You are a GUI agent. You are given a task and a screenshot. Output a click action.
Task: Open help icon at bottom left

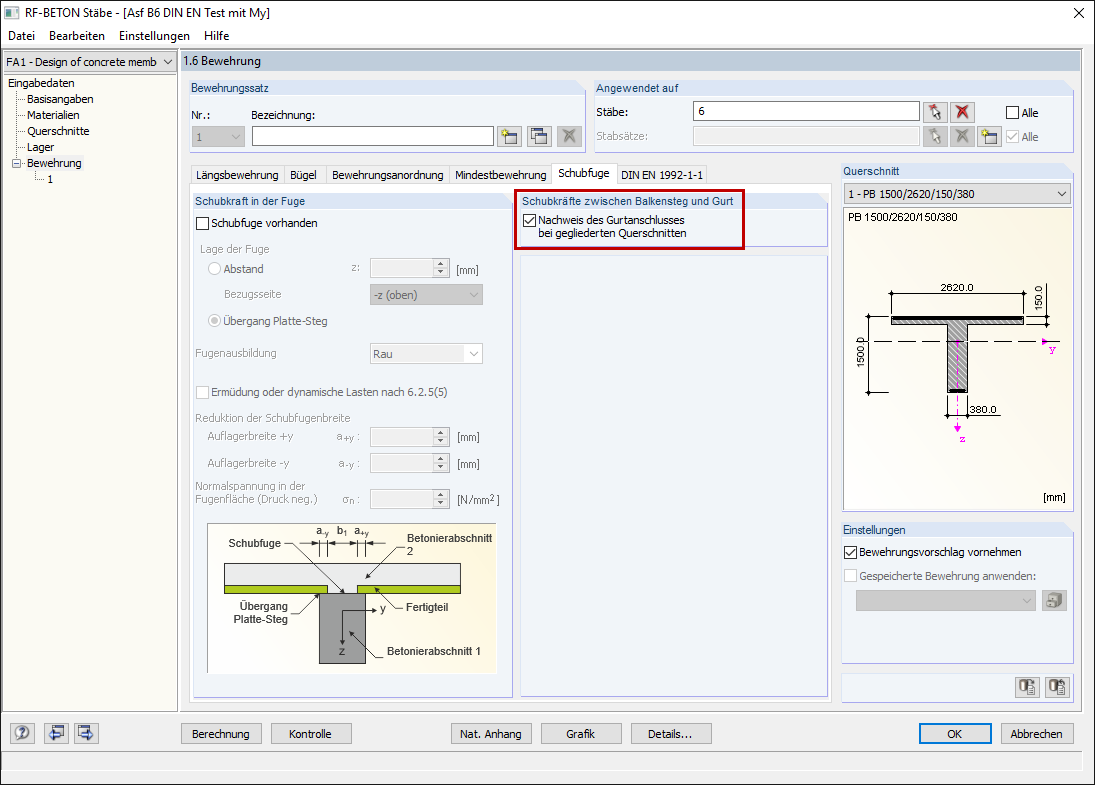click(x=22, y=733)
